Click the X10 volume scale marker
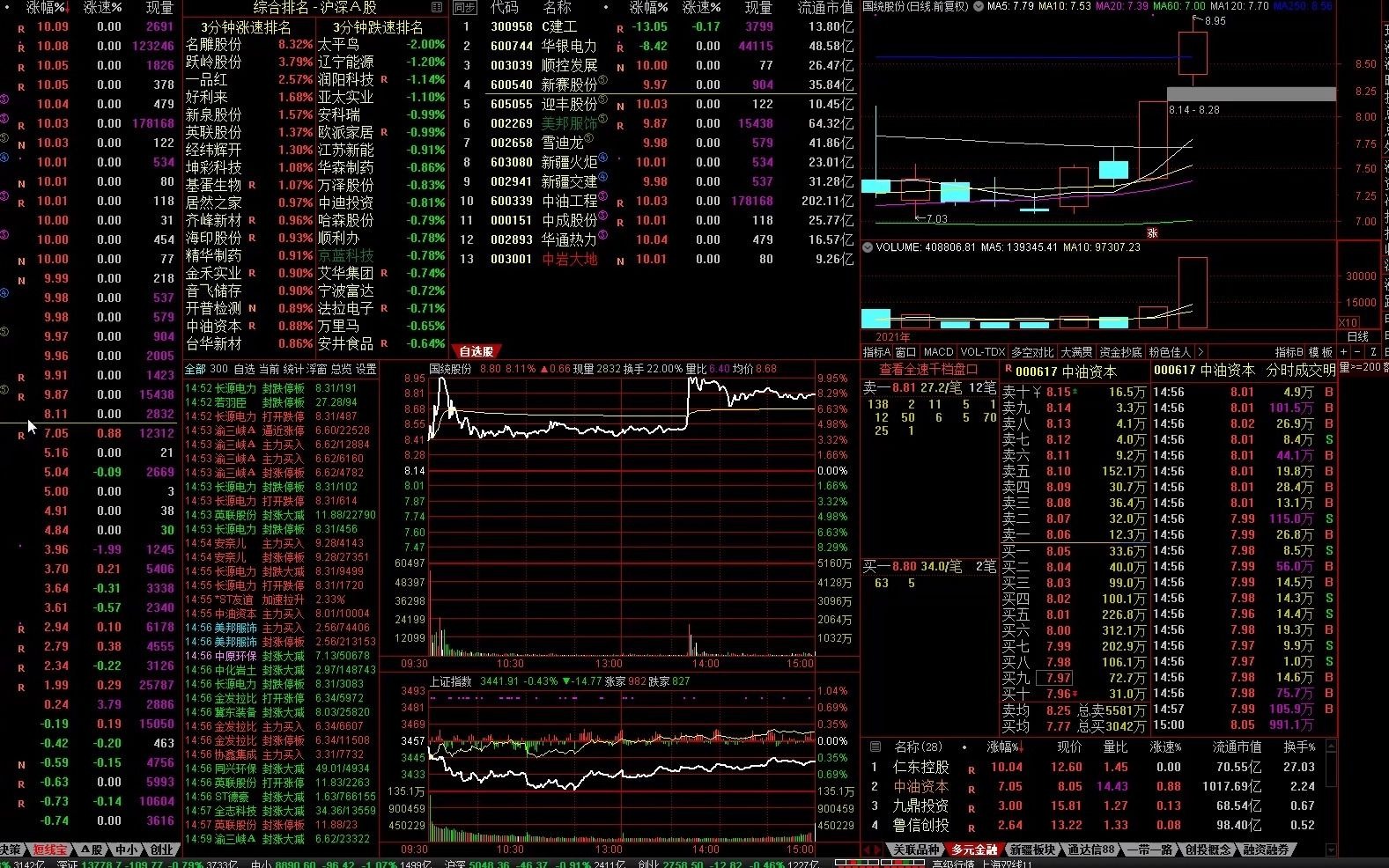Screen dimensions: 1389x868 (x=1348, y=323)
